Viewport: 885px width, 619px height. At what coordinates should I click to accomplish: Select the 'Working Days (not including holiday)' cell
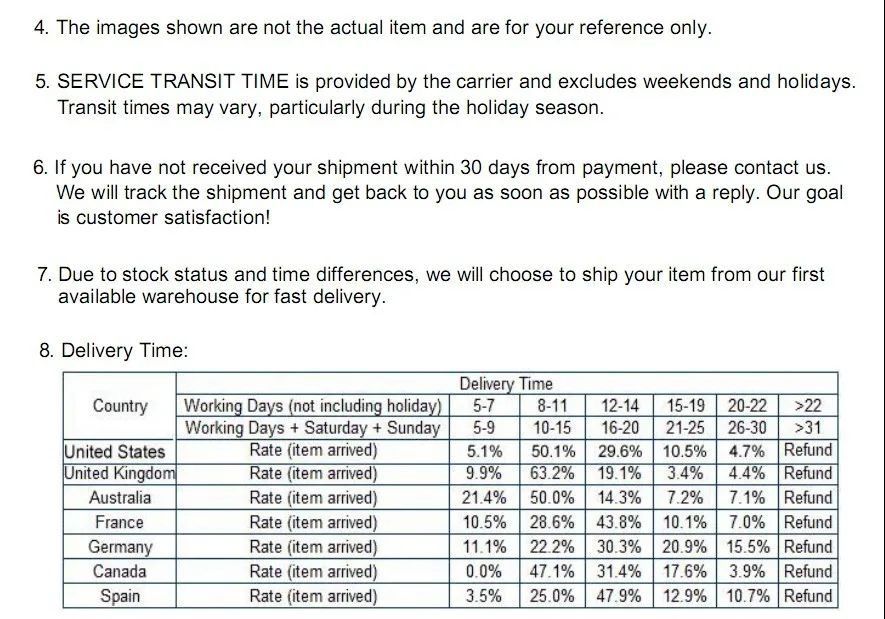[313, 406]
